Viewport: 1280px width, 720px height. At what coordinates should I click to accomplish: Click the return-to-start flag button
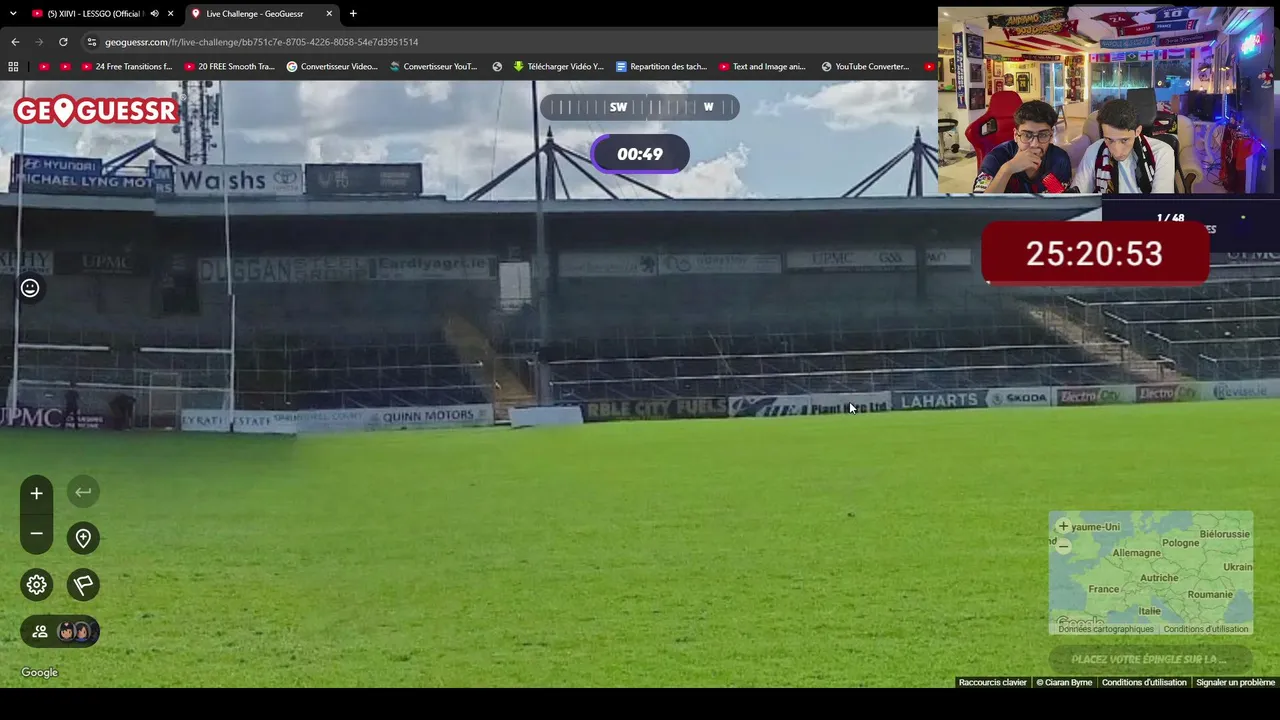pyautogui.click(x=83, y=585)
